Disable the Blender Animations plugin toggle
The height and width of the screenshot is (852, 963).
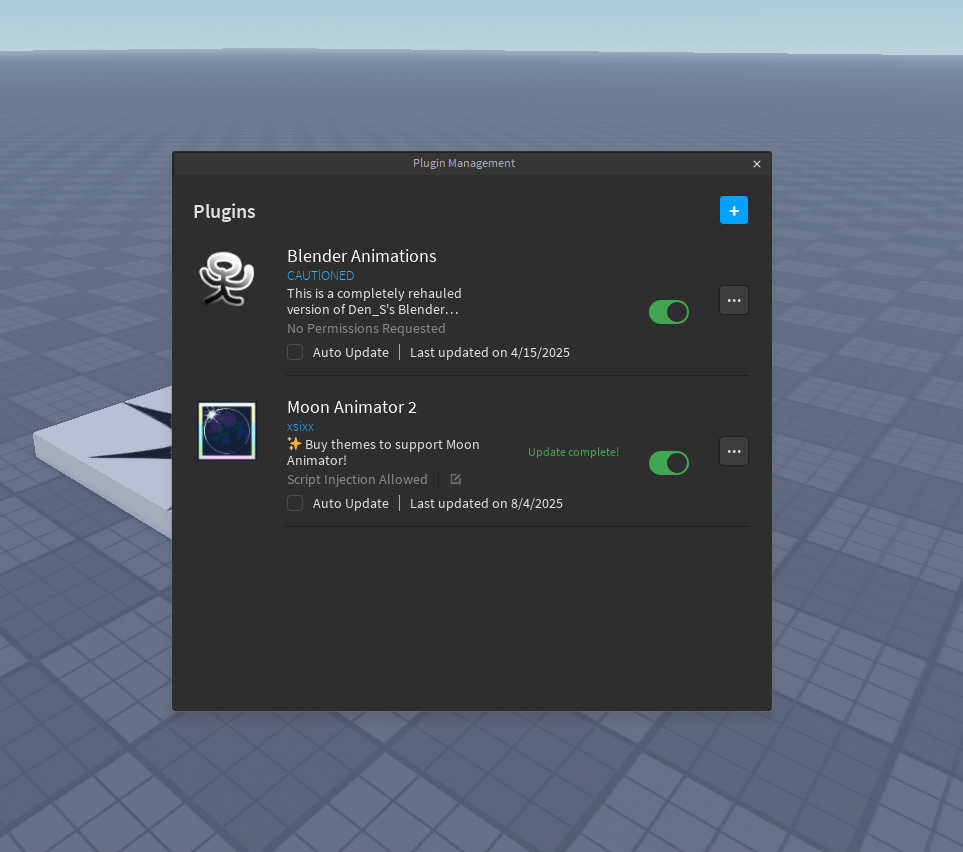pos(668,312)
